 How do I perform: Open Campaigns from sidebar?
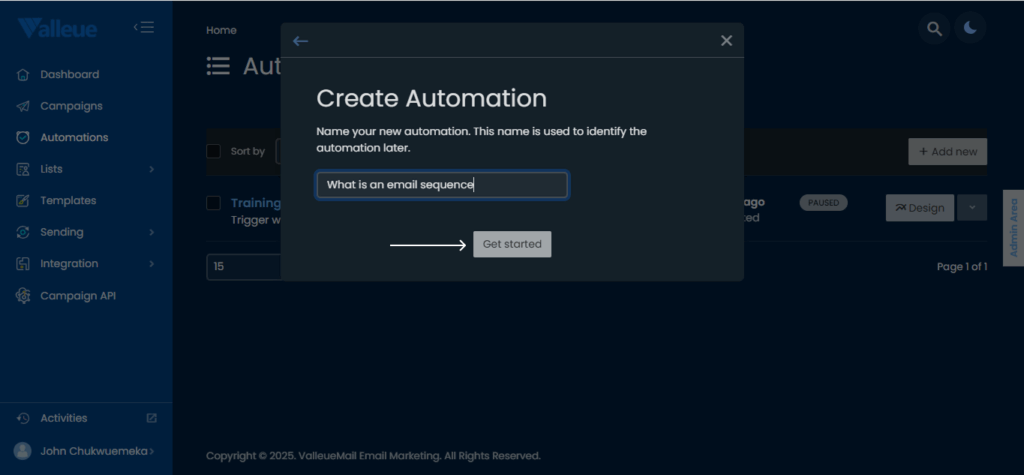tap(71, 106)
